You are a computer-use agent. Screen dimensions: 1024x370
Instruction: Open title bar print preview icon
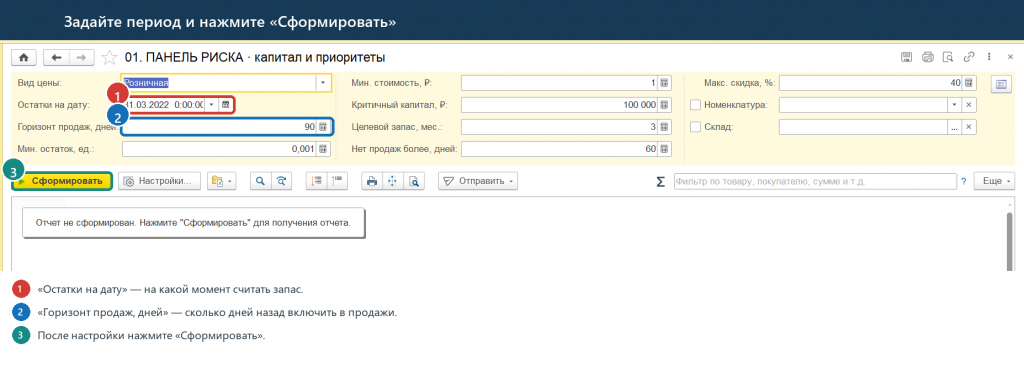pyautogui.click(x=948, y=57)
